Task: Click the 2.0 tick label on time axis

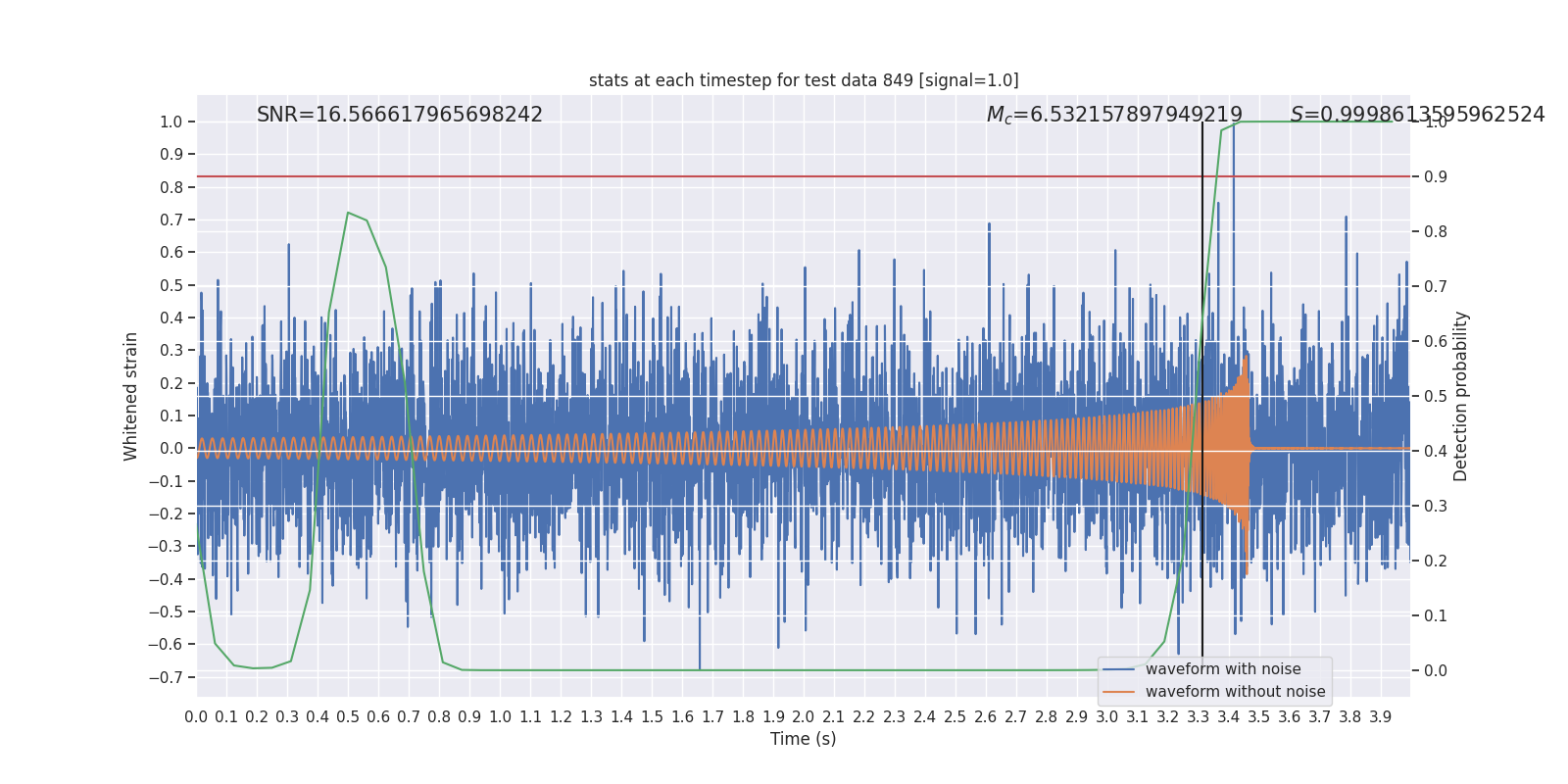Action: 804,717
